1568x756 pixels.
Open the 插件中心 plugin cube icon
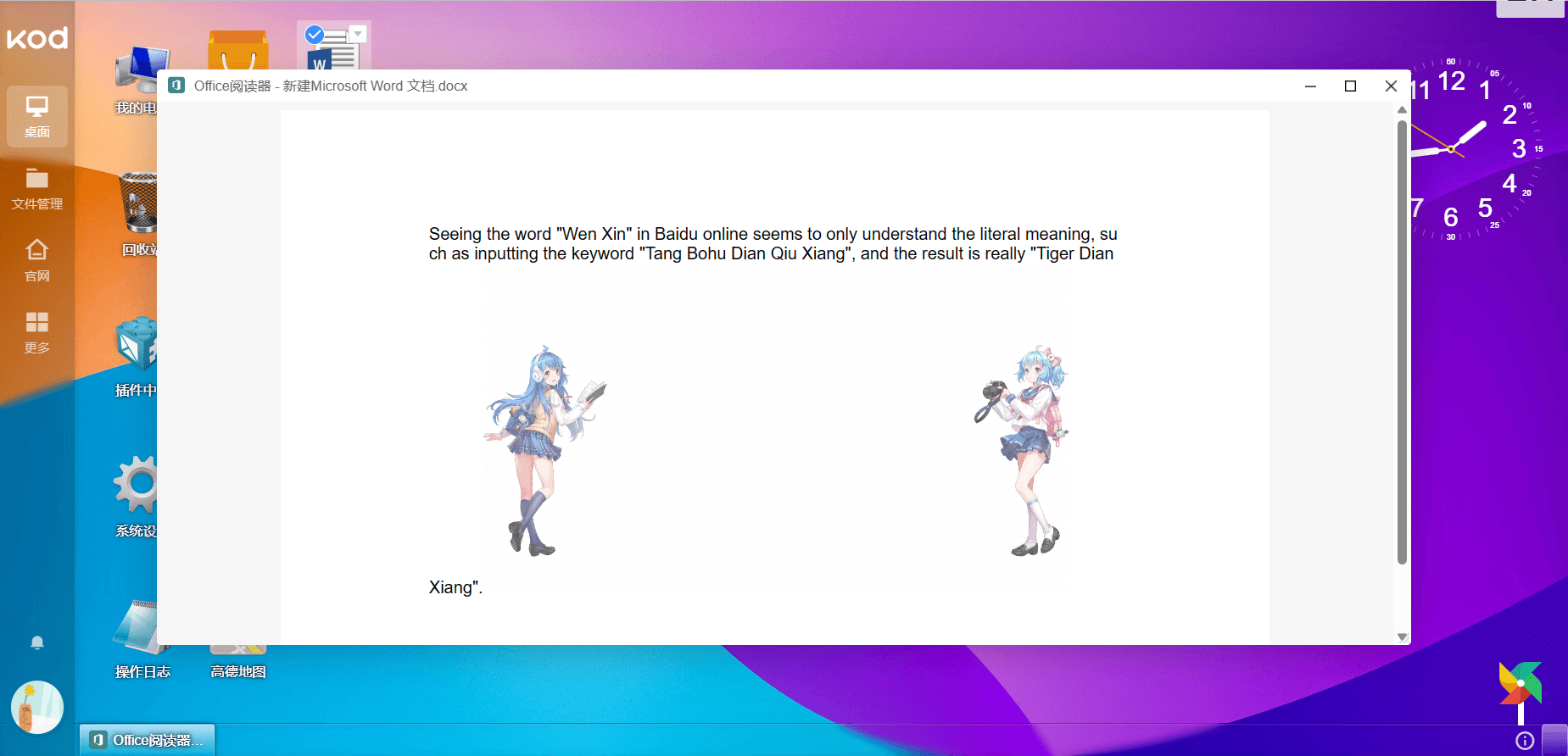coord(137,356)
